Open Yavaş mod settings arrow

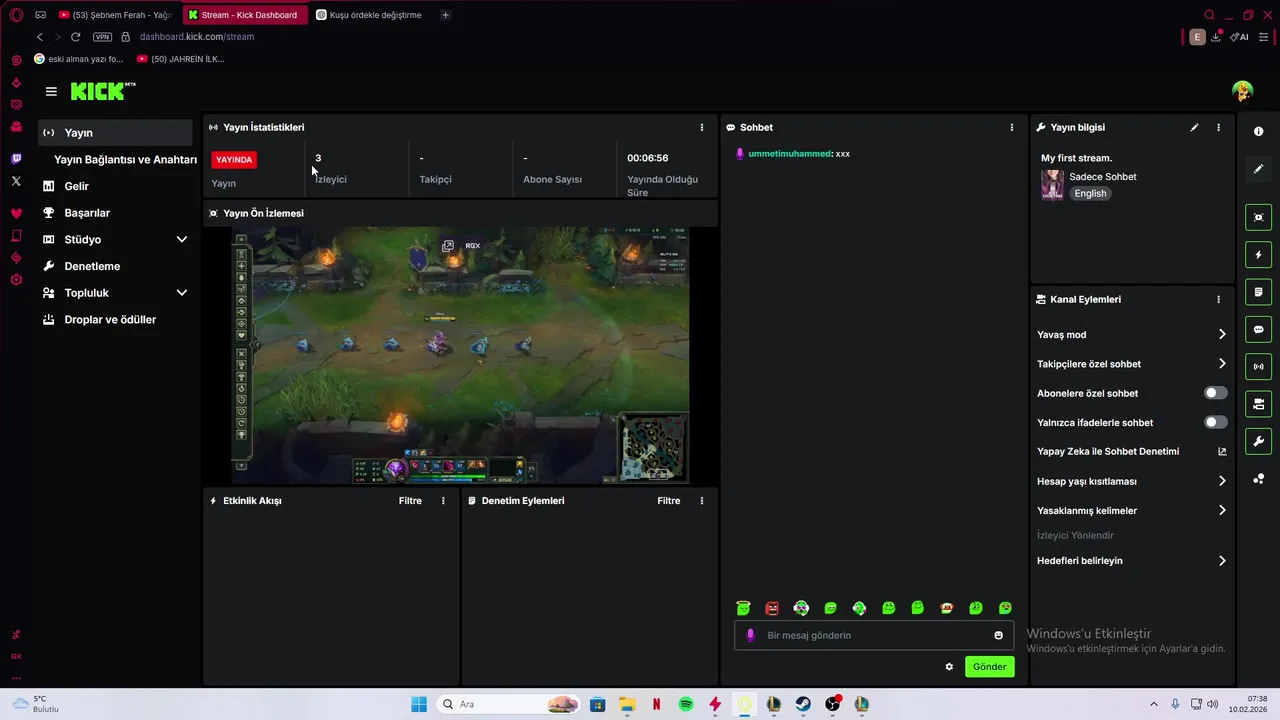point(1222,335)
